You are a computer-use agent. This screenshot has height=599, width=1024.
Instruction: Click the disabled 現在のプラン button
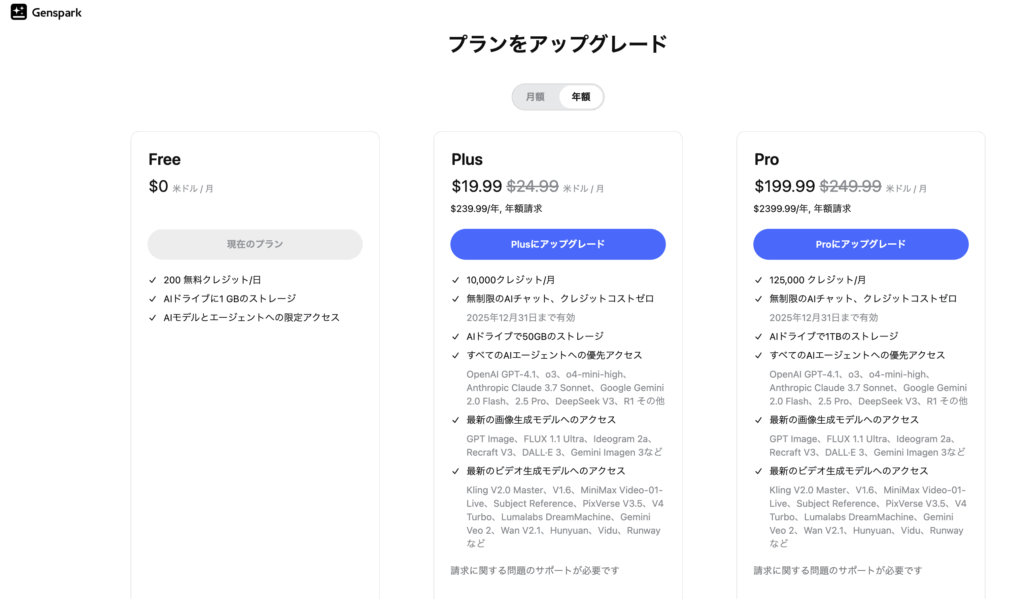(x=255, y=244)
